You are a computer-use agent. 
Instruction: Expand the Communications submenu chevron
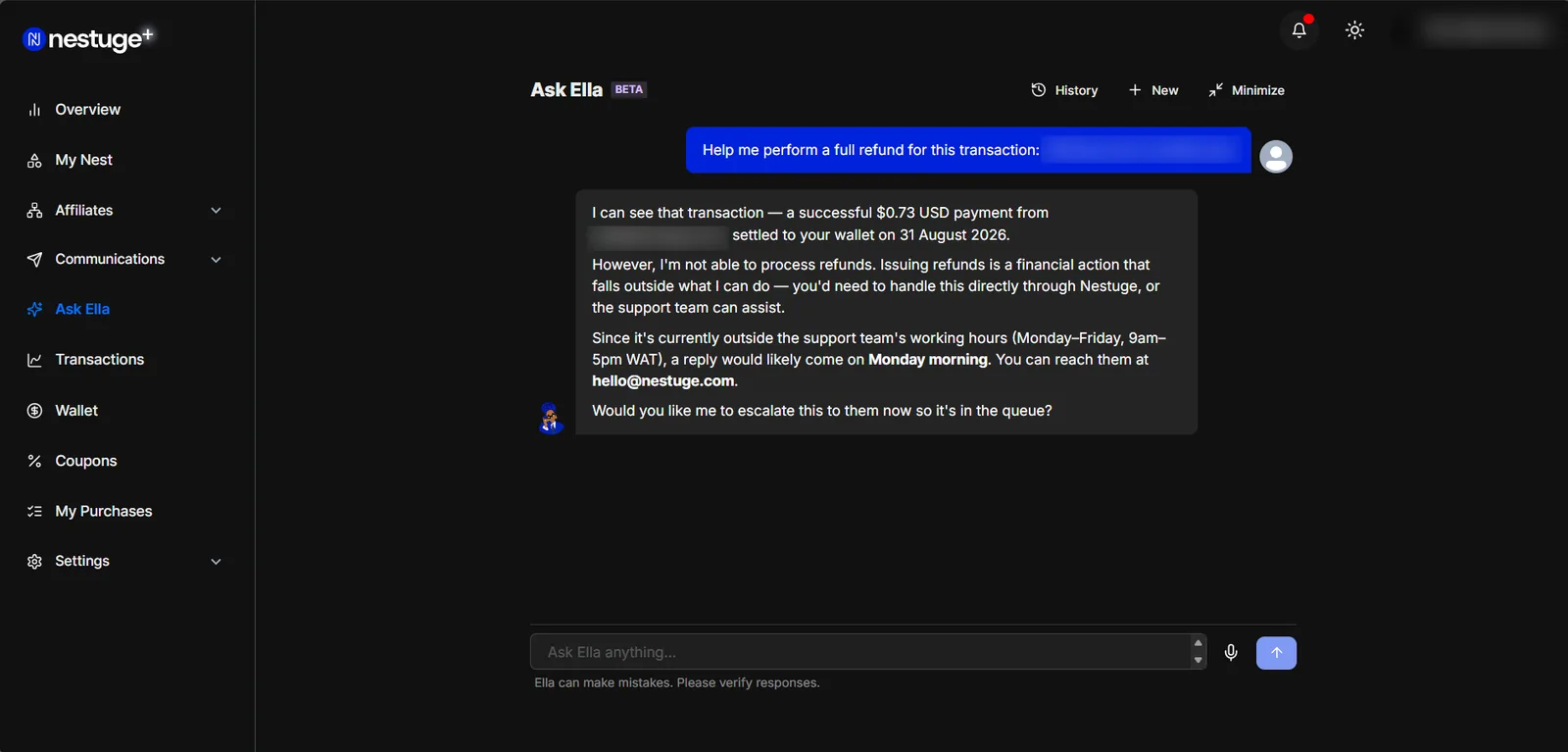click(216, 260)
